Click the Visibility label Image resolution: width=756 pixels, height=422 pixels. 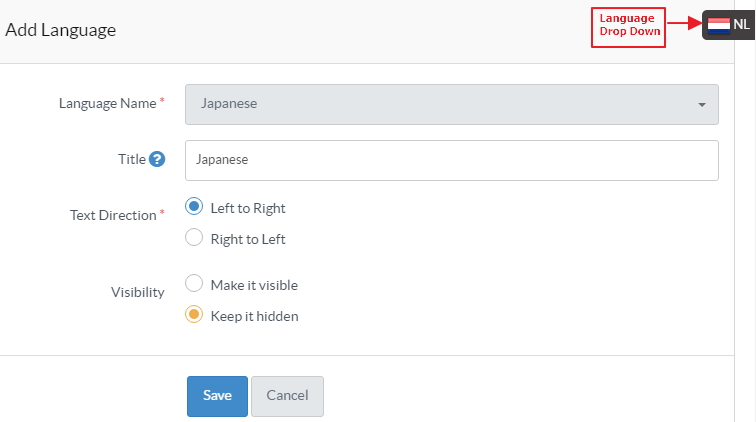[x=137, y=292]
